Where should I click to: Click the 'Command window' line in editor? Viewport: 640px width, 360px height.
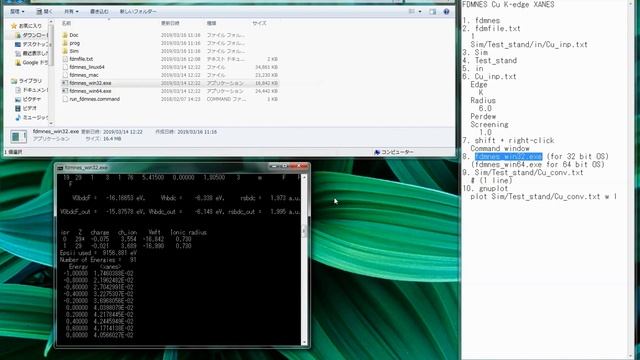point(500,149)
